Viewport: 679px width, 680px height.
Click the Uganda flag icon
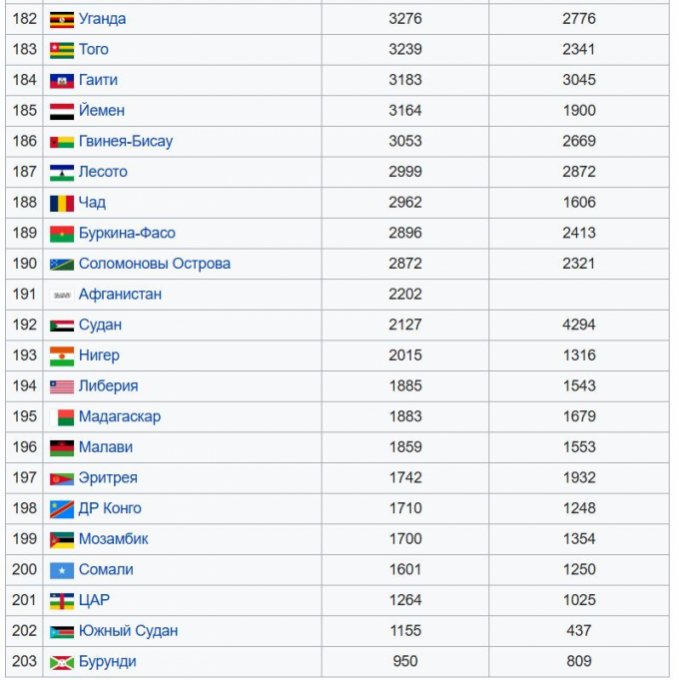point(62,19)
